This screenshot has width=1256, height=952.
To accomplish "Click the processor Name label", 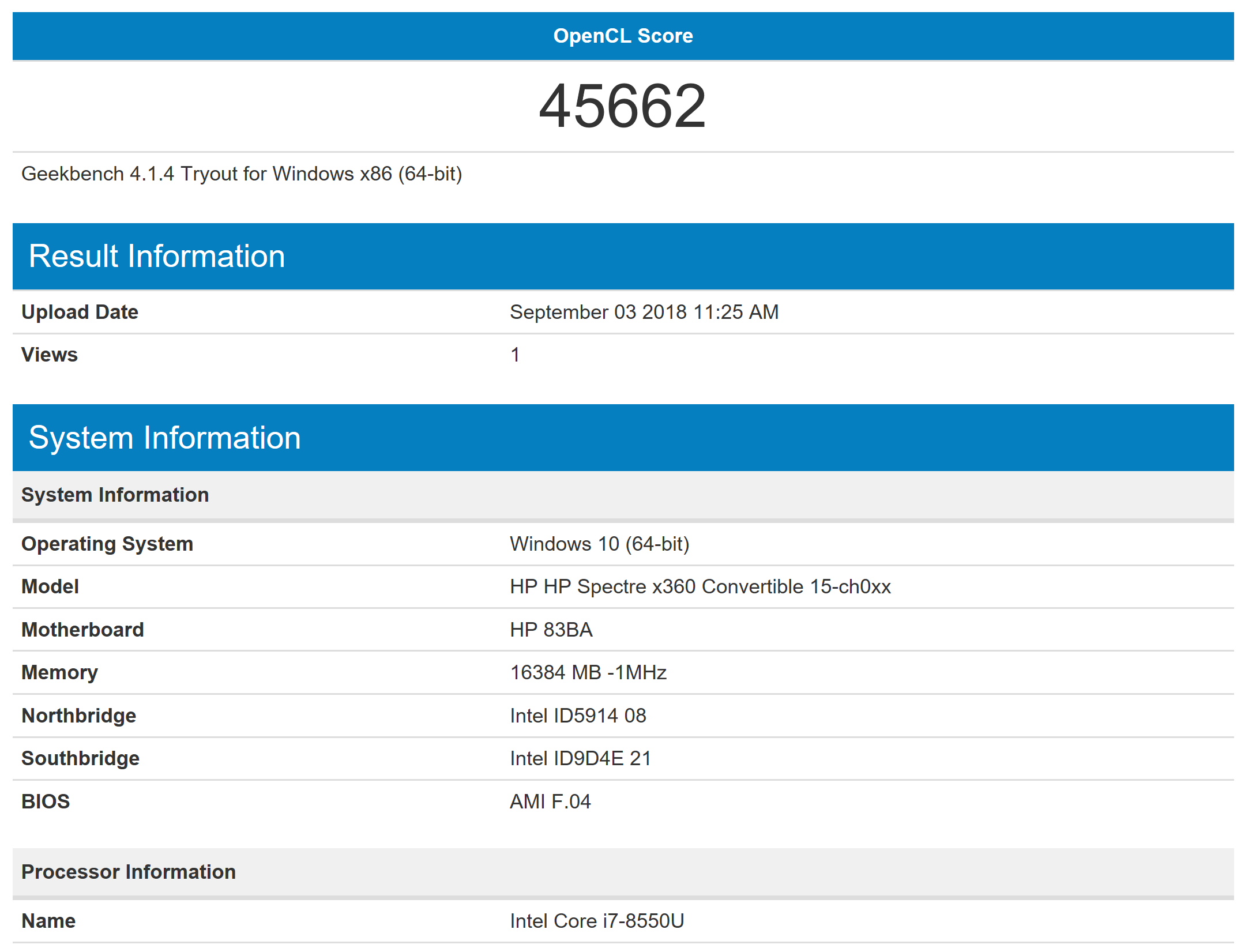I will (48, 921).
